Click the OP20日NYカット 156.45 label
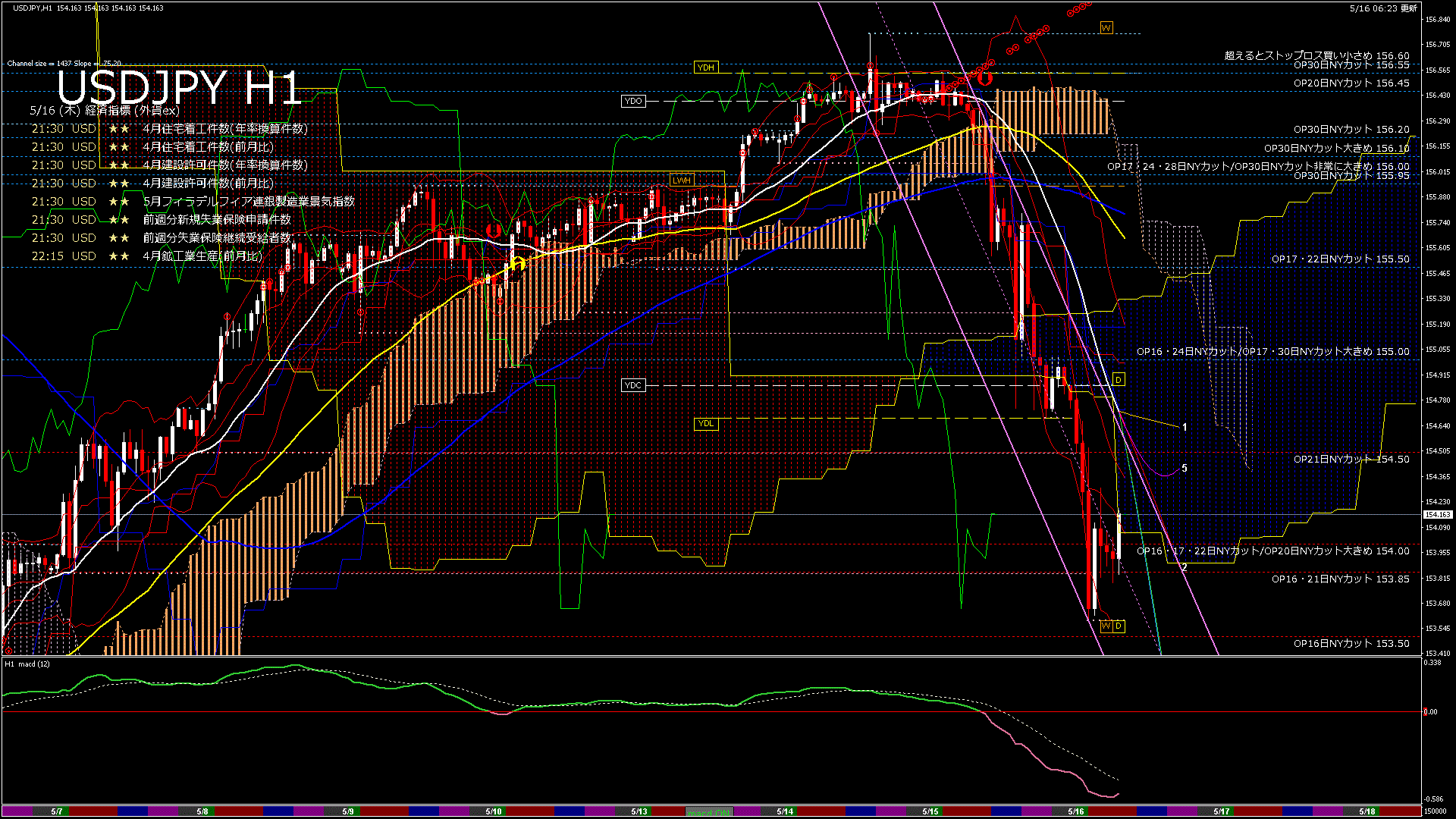The width and height of the screenshot is (1456, 819). (1352, 83)
